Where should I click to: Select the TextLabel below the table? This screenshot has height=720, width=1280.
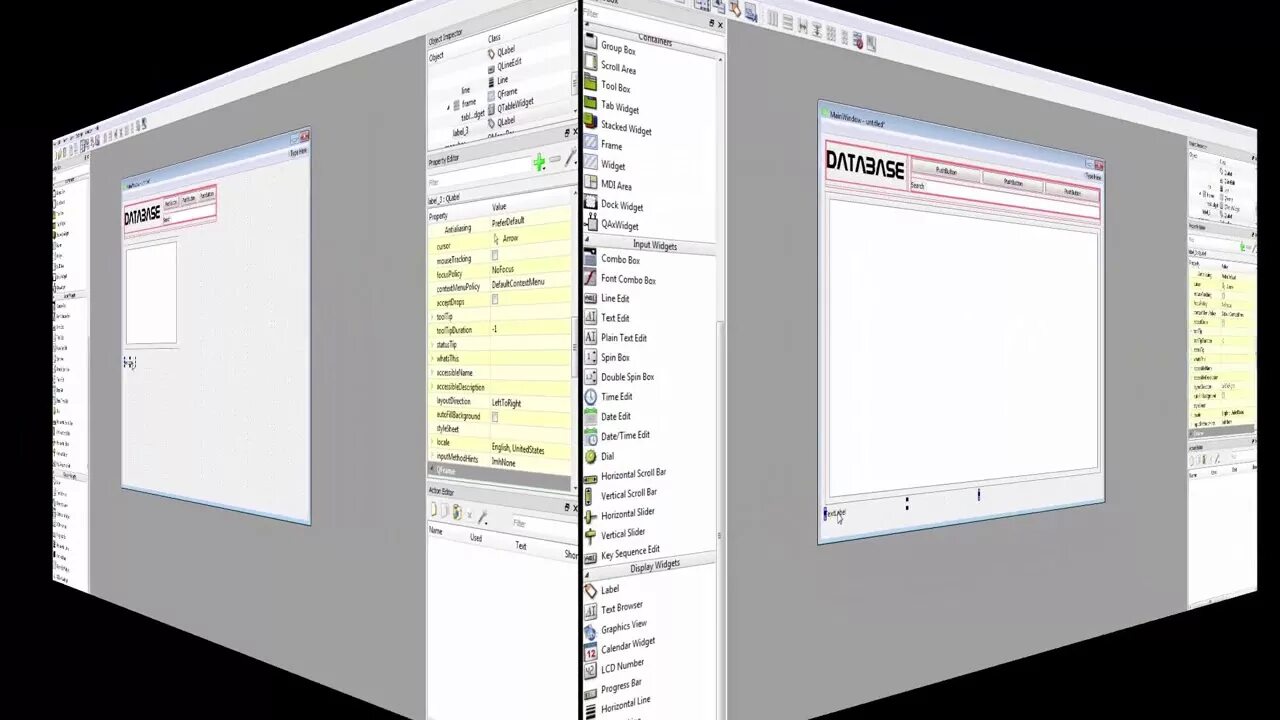835,513
